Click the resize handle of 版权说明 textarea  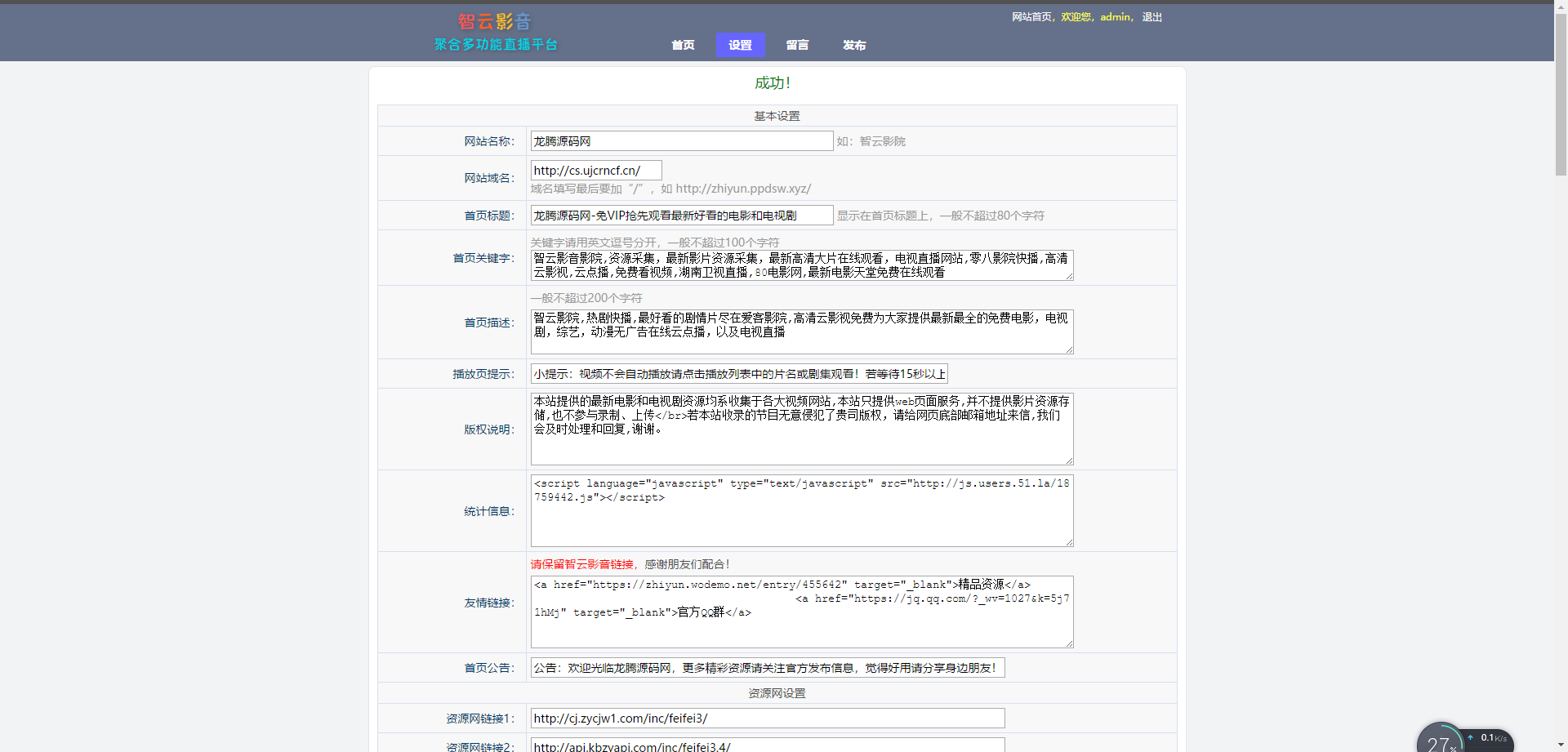click(x=1069, y=461)
